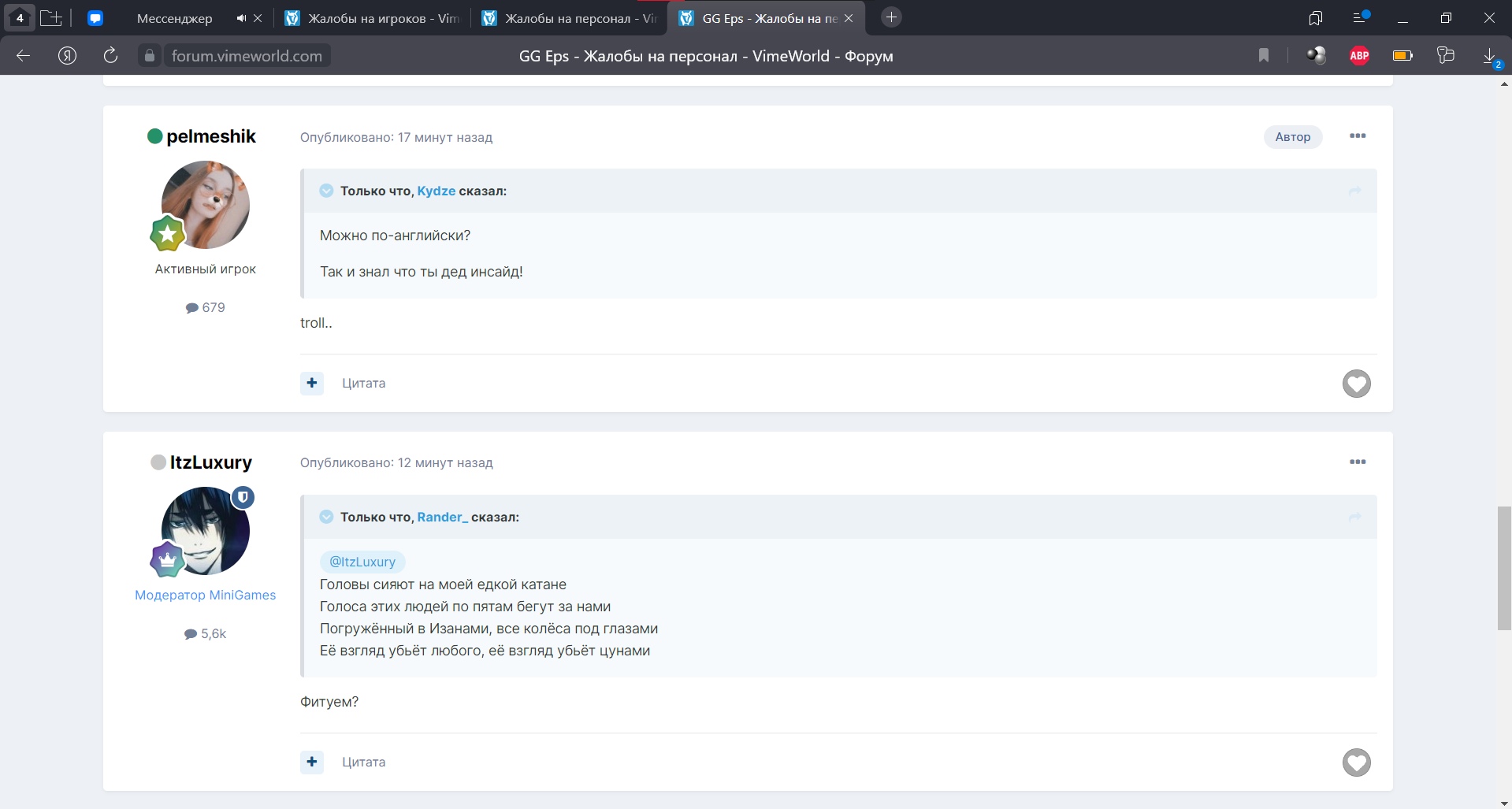Switch to the Мессенджер tab
The width and height of the screenshot is (1512, 809).
174,18
